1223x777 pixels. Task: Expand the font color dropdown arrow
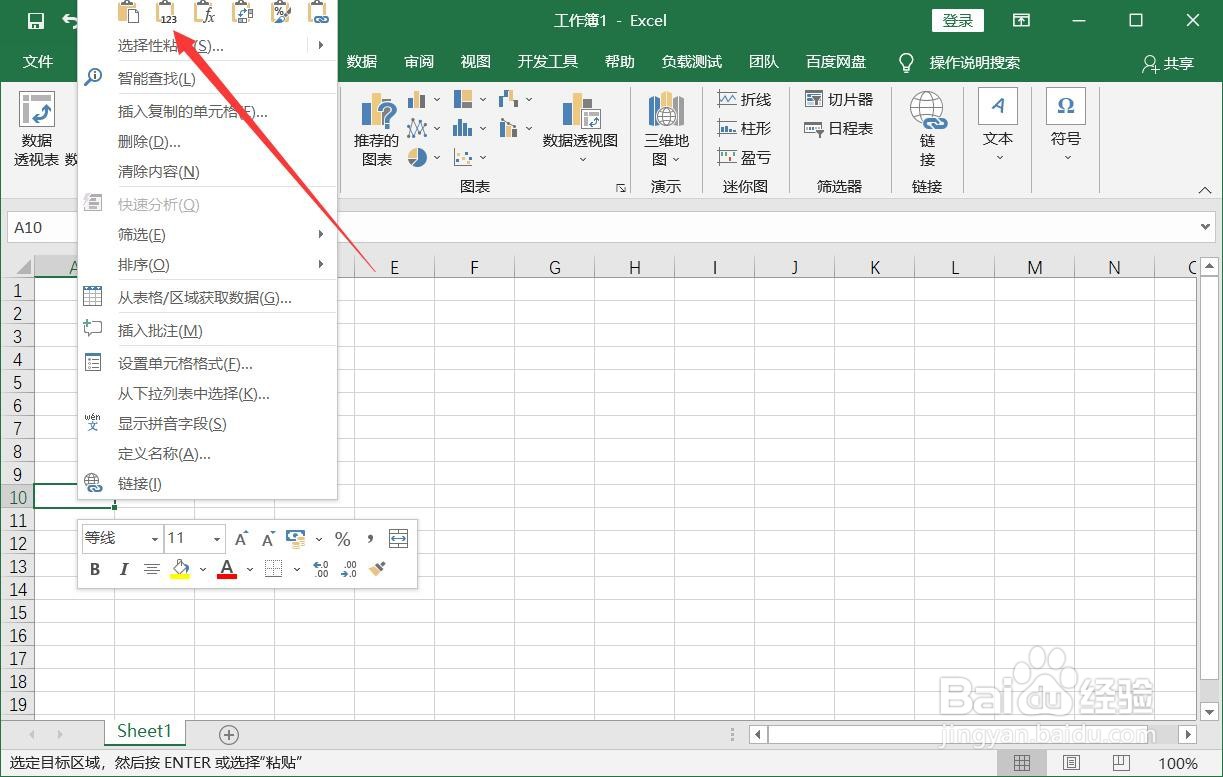click(x=250, y=569)
